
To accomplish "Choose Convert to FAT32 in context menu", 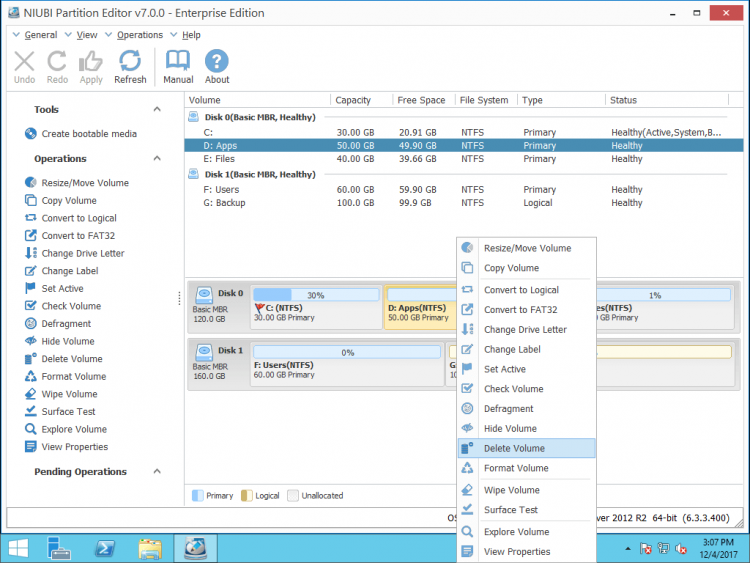I will coord(527,309).
